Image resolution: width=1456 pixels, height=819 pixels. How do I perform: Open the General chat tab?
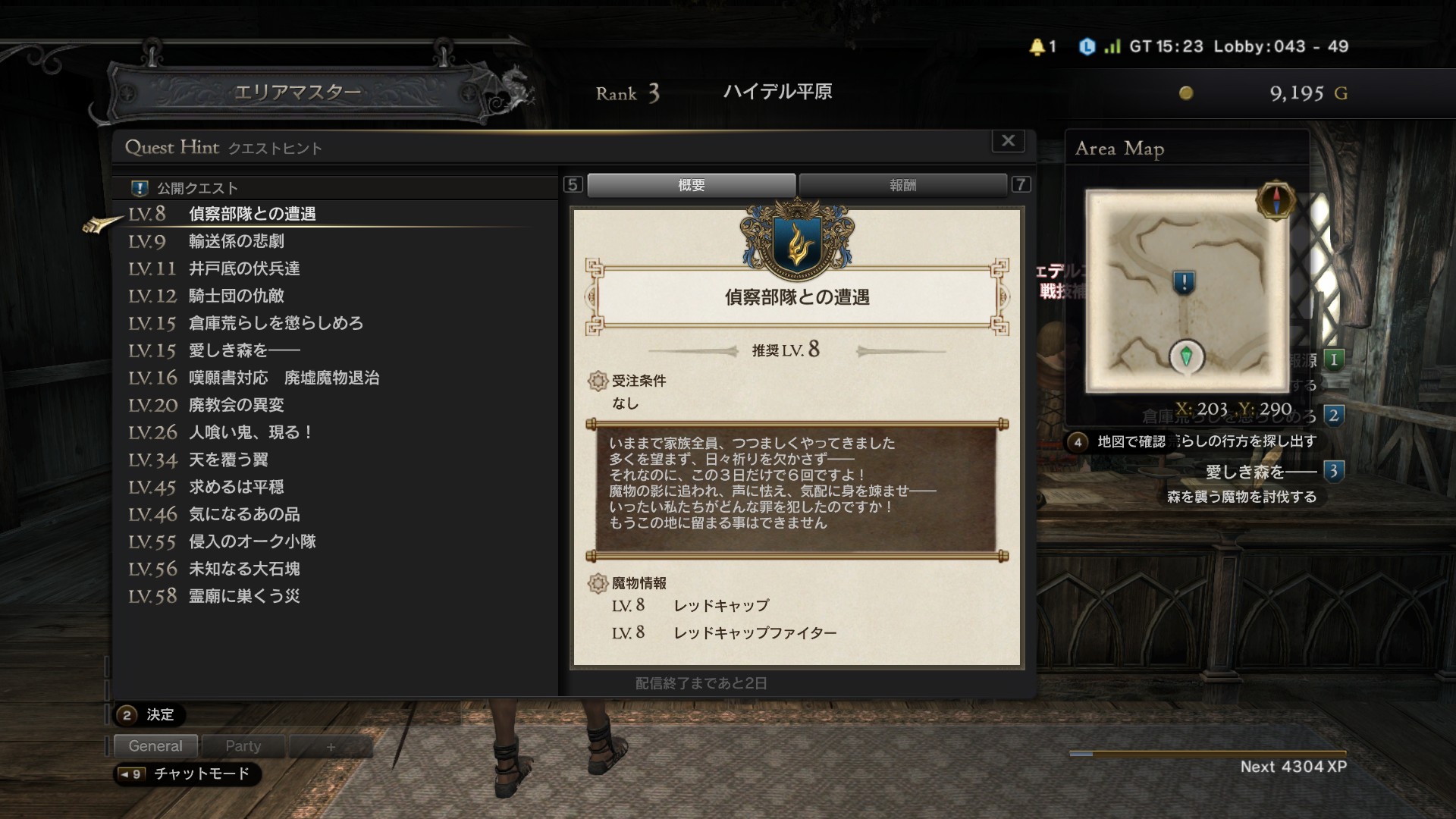pos(155,746)
